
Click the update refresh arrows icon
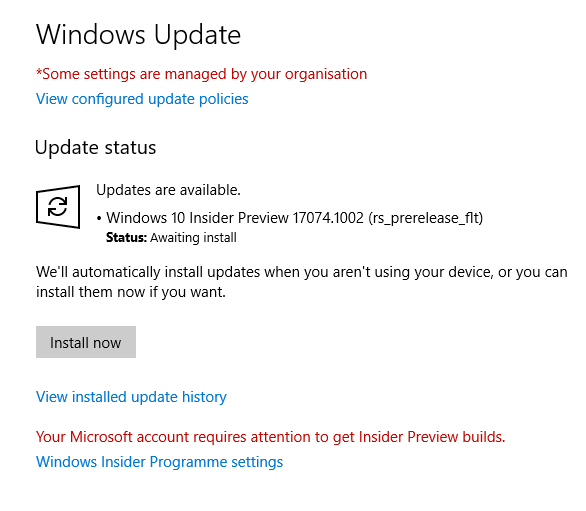click(x=58, y=207)
